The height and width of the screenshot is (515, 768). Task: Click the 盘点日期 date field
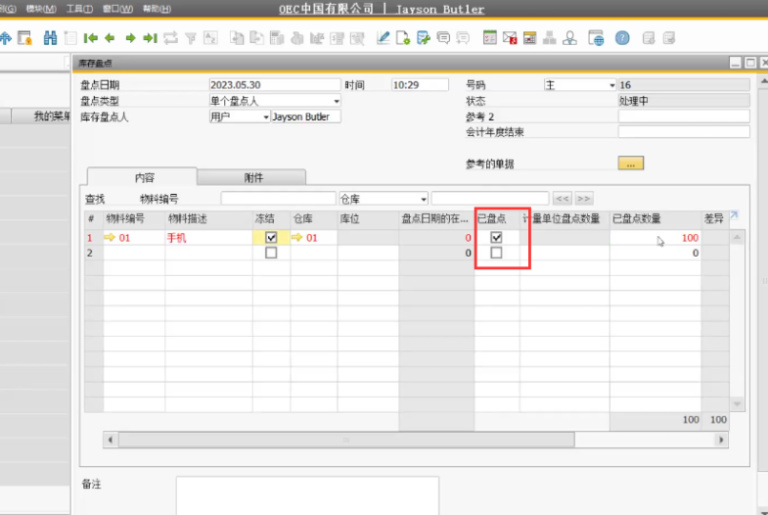click(274, 85)
